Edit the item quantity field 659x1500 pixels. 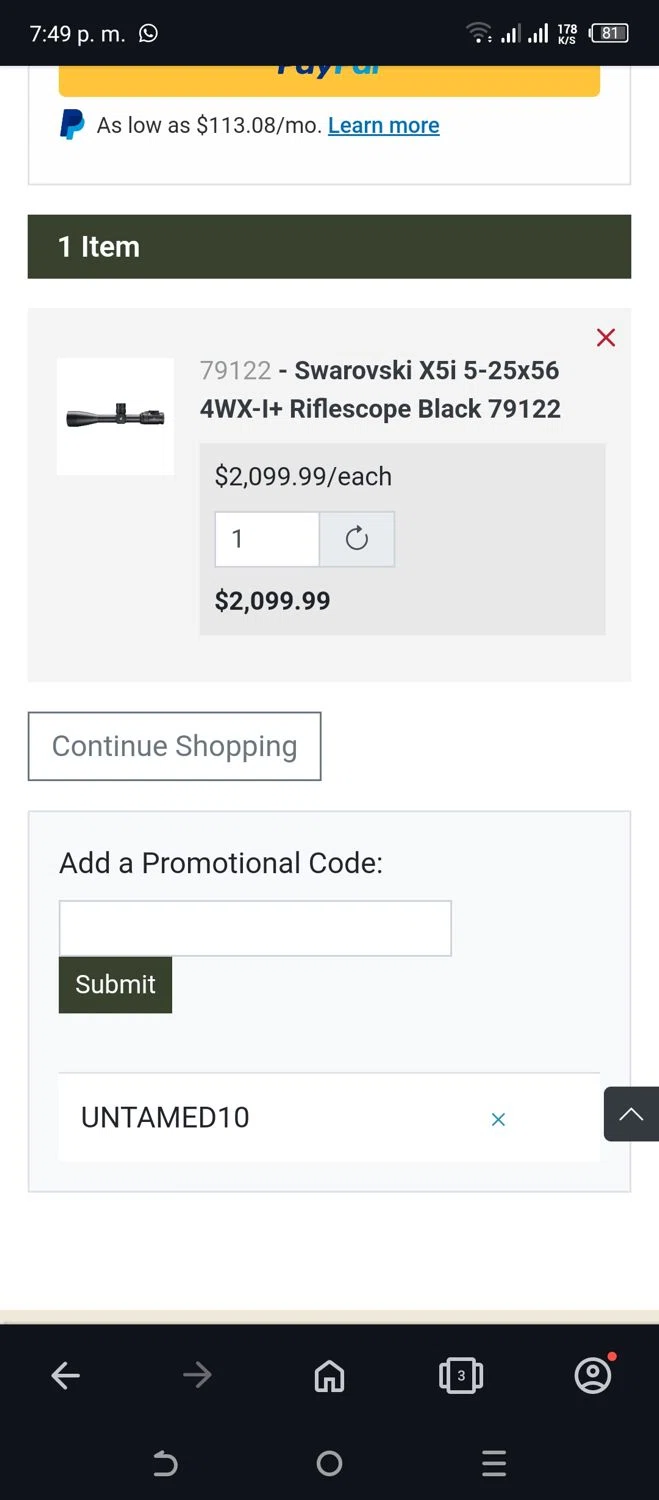267,540
